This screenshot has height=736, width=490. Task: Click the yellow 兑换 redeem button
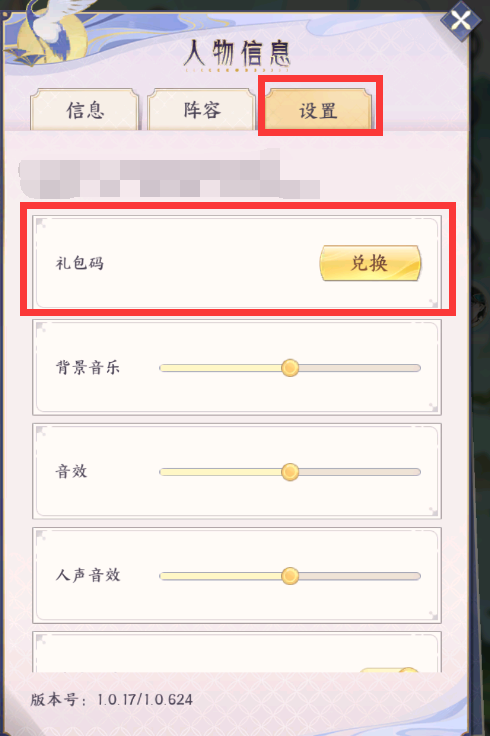point(370,263)
